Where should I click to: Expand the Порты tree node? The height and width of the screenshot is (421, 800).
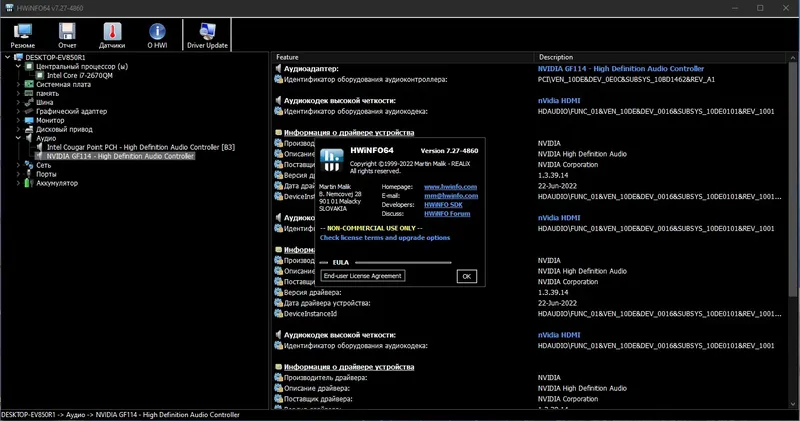pos(18,174)
